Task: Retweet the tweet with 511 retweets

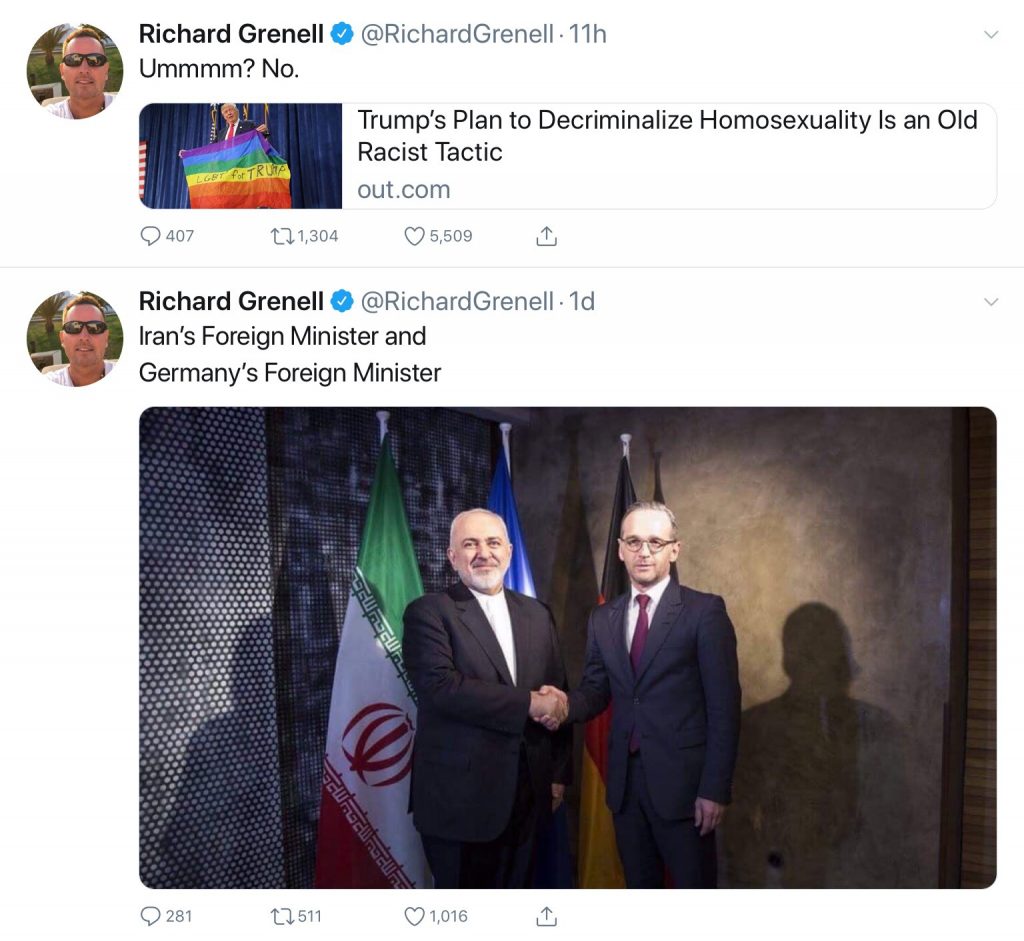Action: 283,916
